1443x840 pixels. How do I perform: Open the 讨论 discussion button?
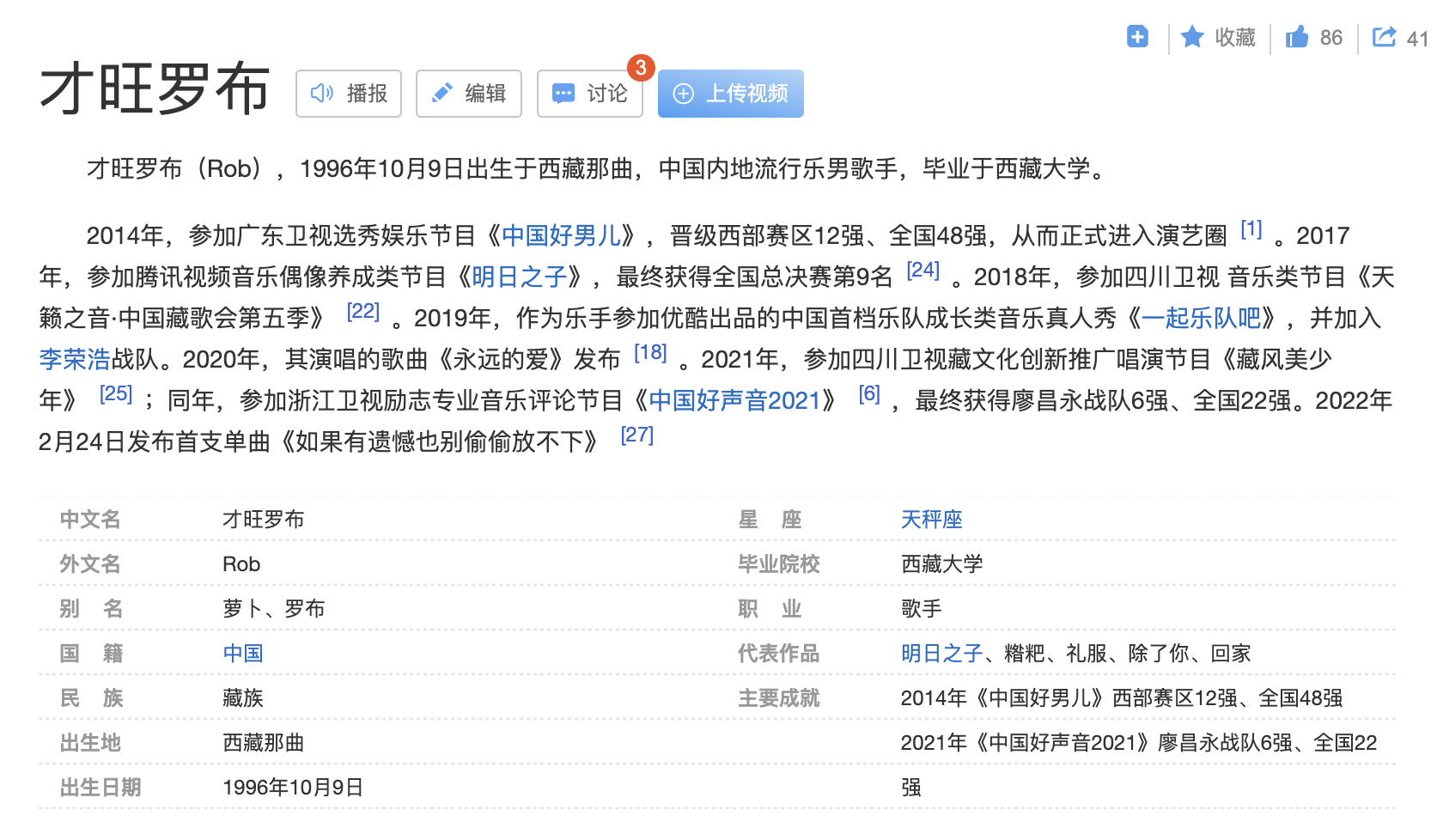pyautogui.click(x=590, y=94)
